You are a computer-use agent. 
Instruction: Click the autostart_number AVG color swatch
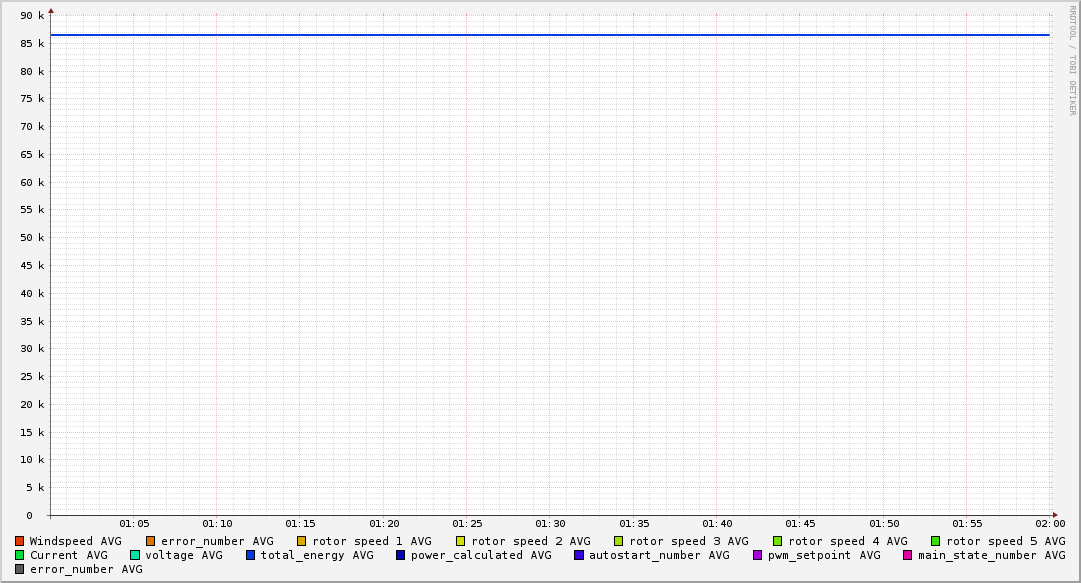pos(579,555)
